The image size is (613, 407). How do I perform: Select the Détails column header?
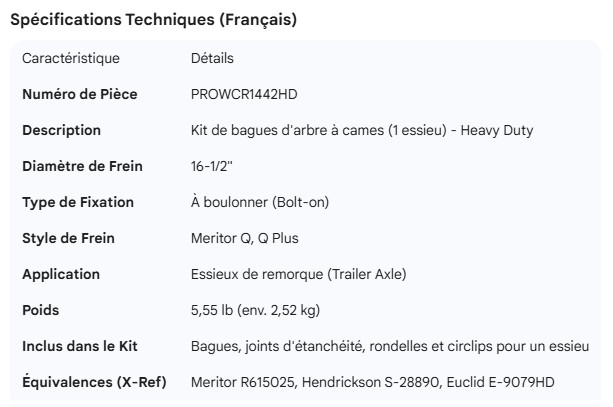click(212, 58)
